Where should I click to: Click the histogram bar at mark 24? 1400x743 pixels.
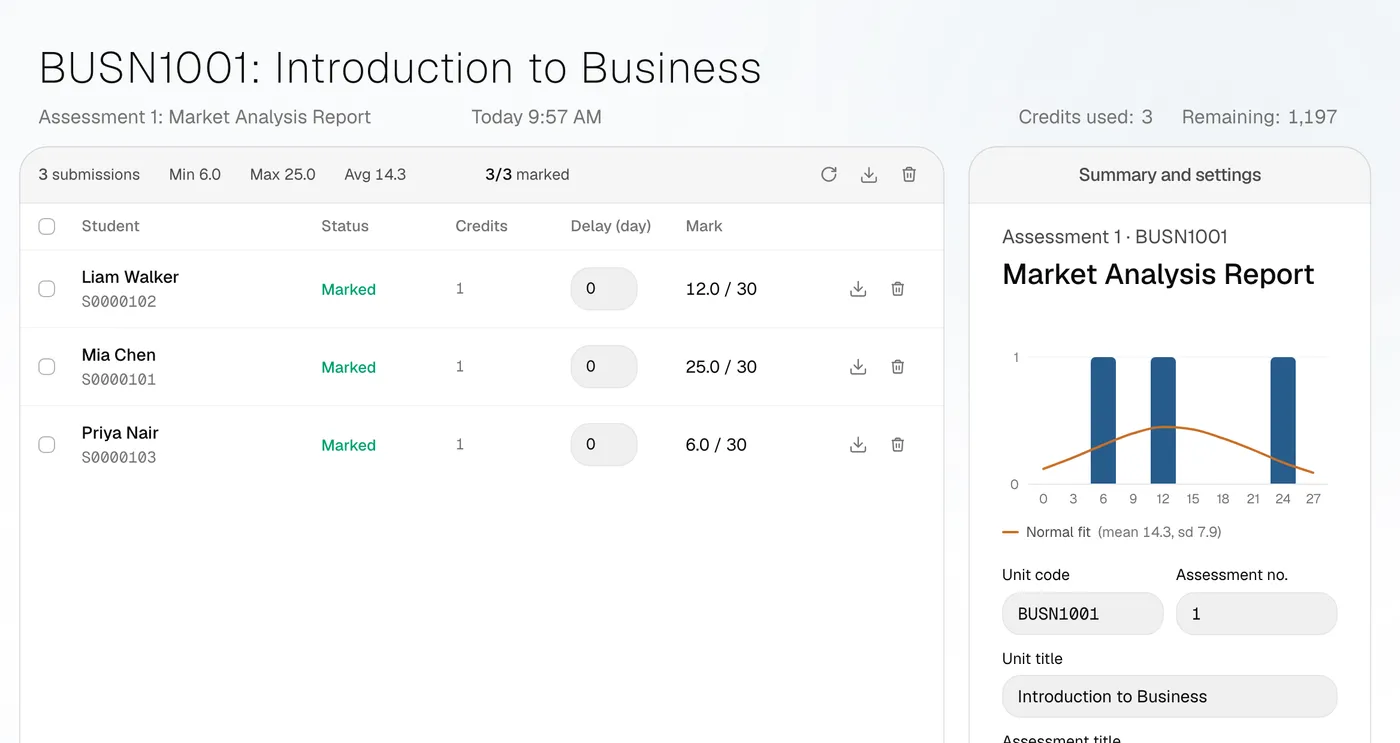[x=1283, y=420]
